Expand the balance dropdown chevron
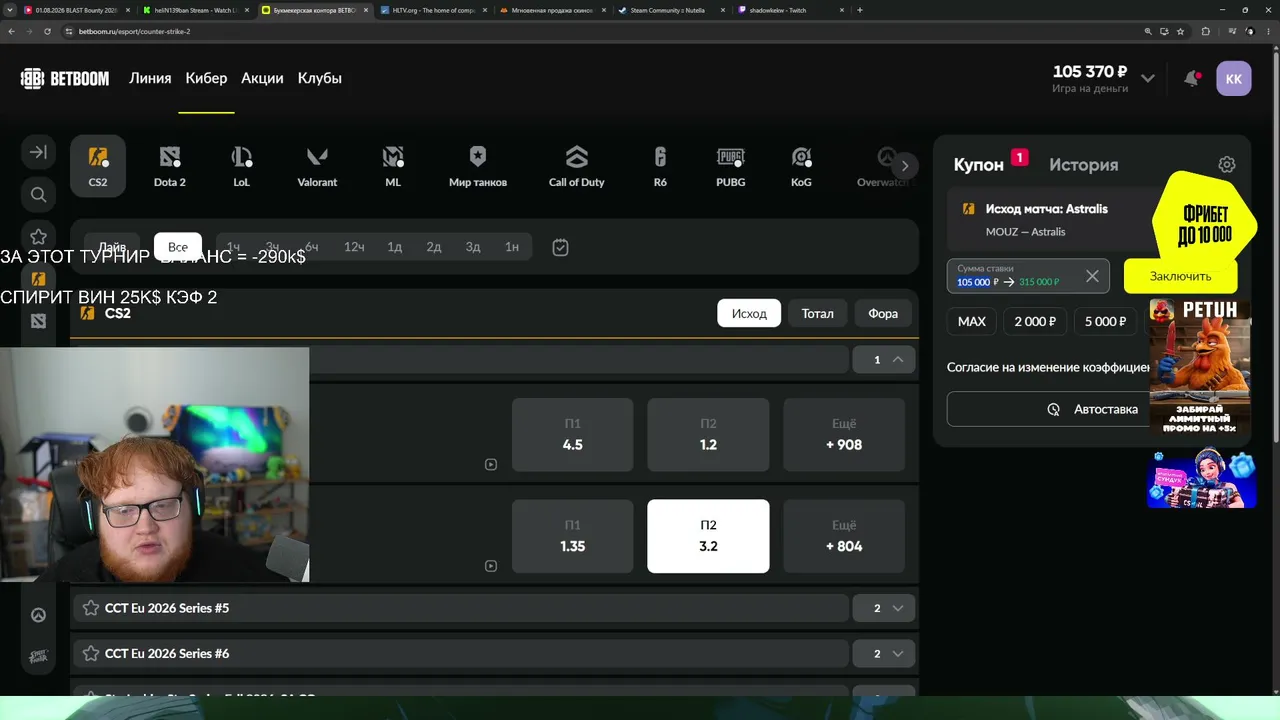 coord(1148,79)
